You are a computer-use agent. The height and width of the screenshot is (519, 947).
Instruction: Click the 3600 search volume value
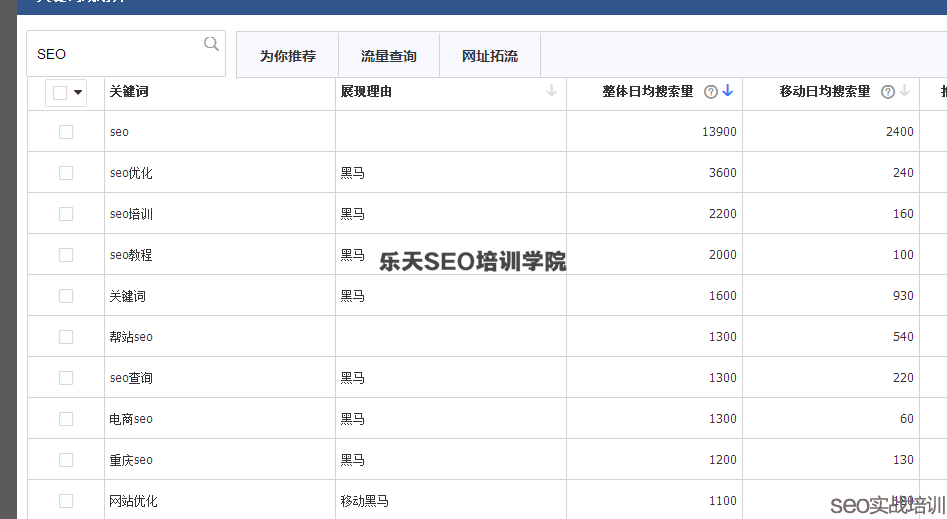coord(723,173)
